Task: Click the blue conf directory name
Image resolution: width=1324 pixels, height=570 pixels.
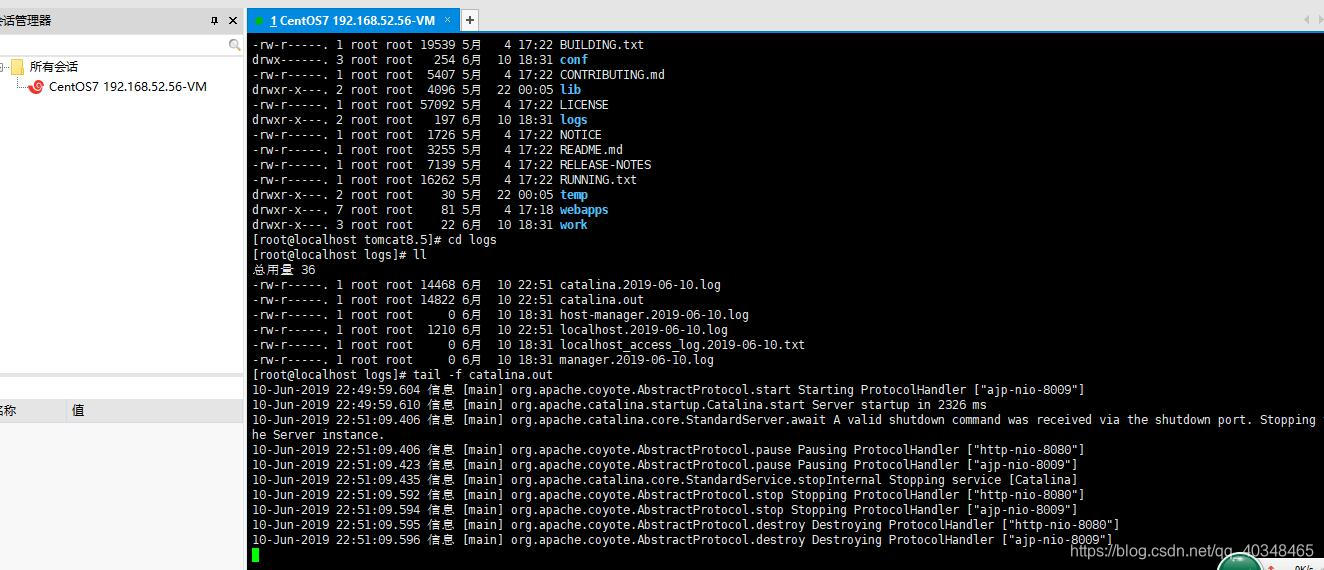Action: (574, 60)
